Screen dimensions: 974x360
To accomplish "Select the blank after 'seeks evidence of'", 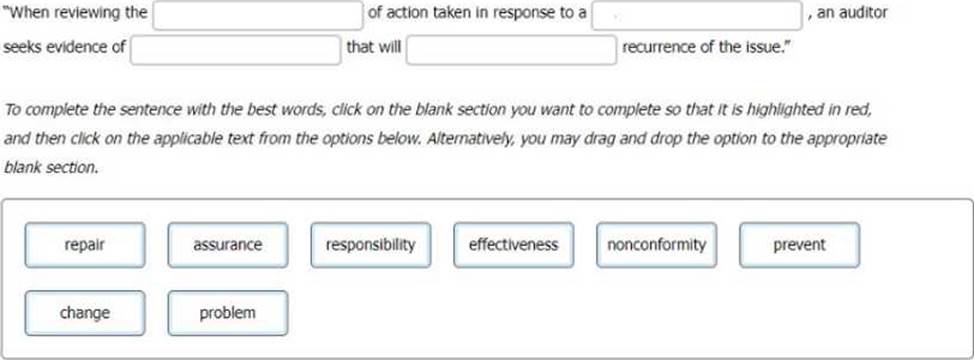I will (235, 50).
